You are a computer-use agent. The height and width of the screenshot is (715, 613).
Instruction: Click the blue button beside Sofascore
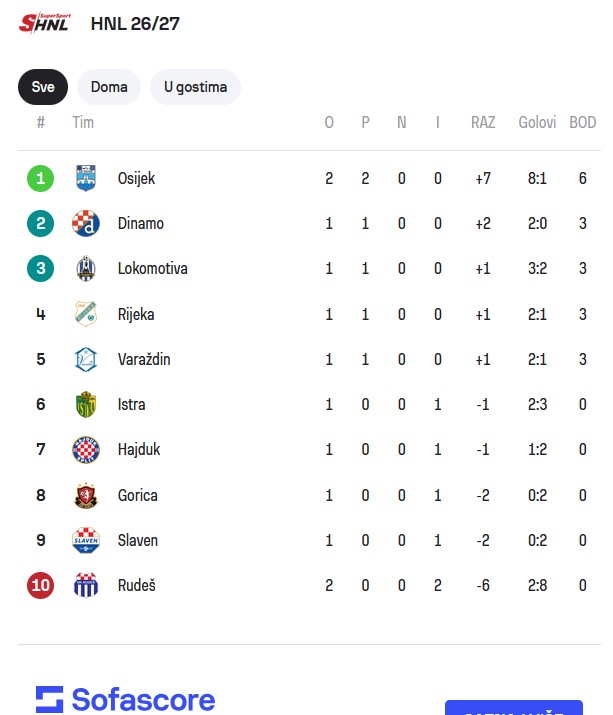click(514, 707)
